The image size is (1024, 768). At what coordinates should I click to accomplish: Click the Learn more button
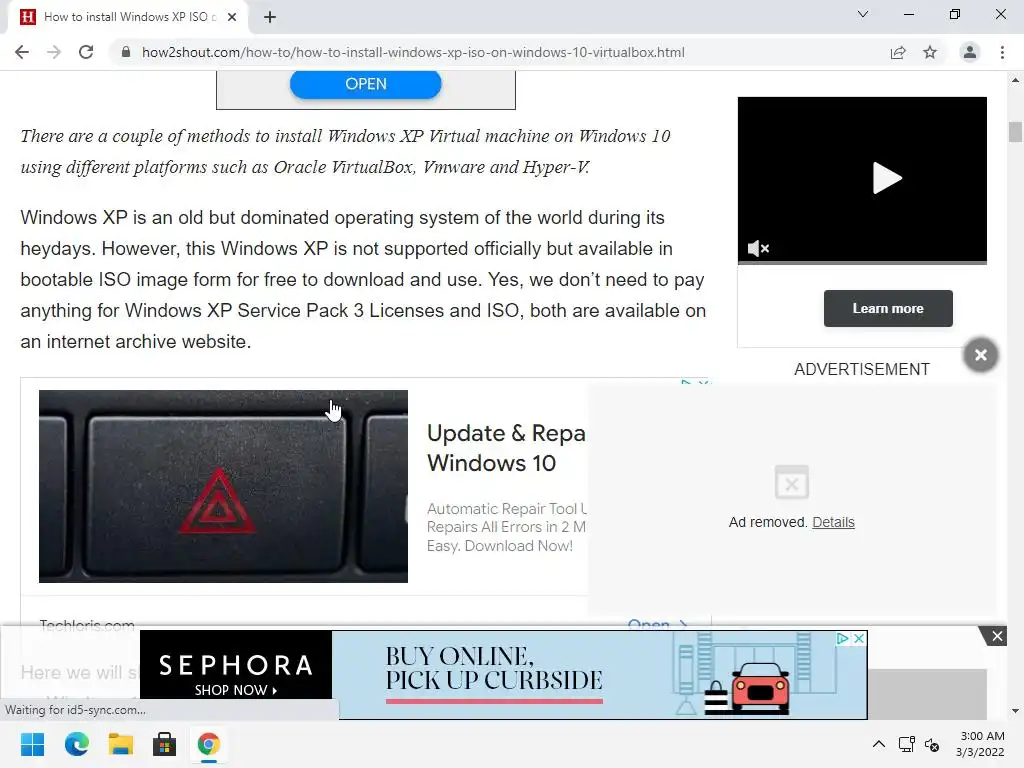[888, 308]
